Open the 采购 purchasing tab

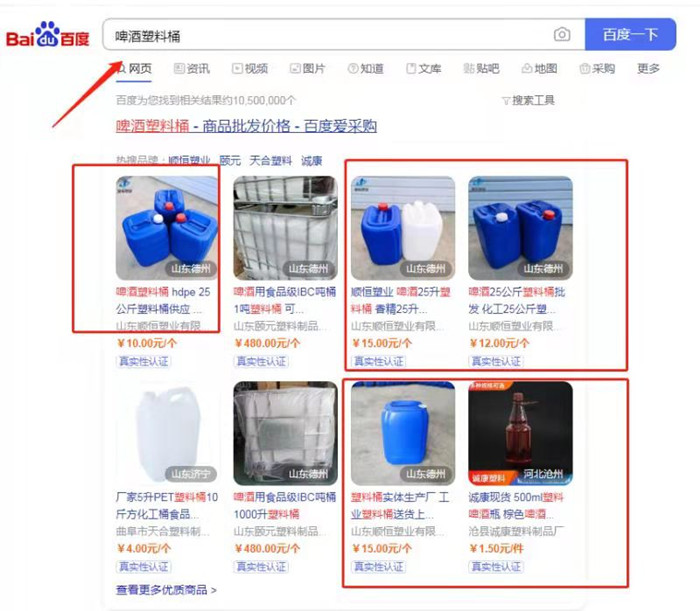(x=597, y=68)
